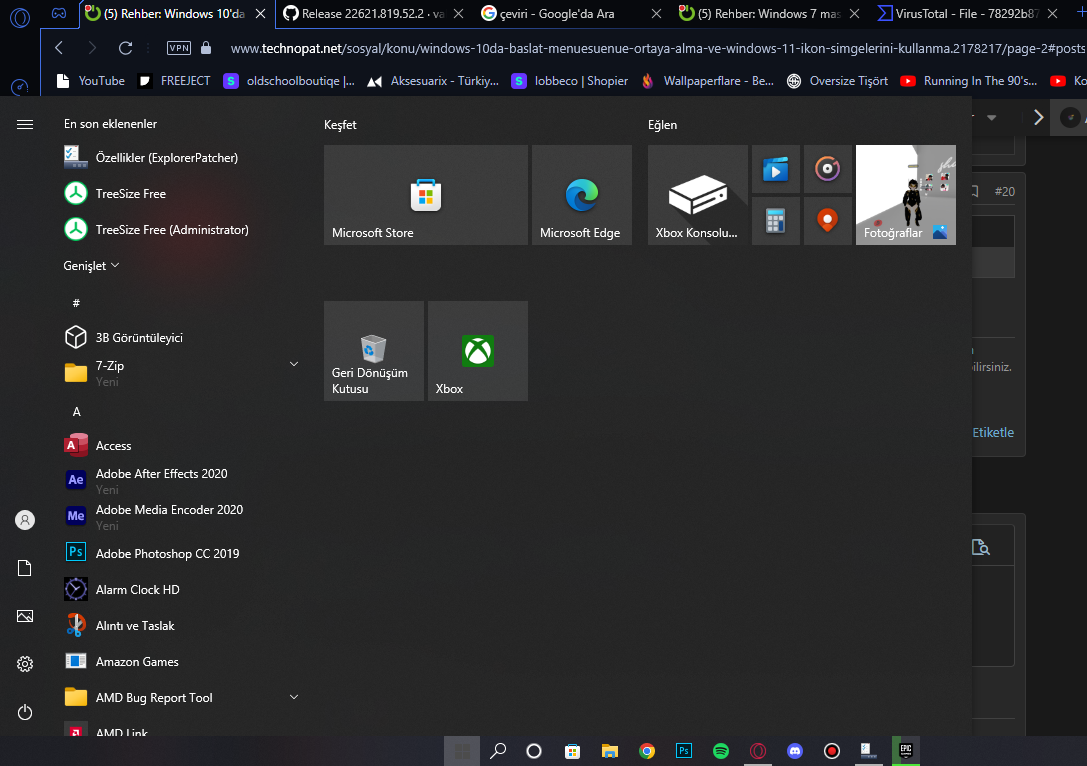Open Google Chrome from the taskbar

tap(647, 751)
